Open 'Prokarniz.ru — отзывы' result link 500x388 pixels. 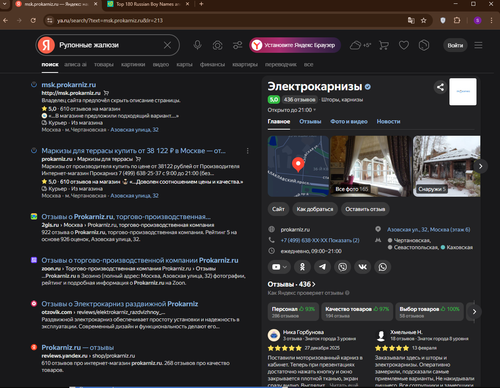[78, 348]
